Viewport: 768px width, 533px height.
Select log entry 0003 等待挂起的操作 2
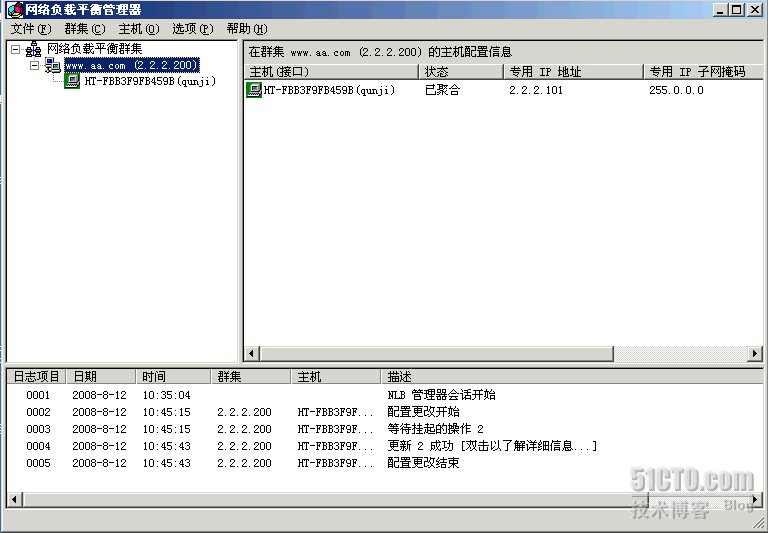pyautogui.click(x=384, y=429)
